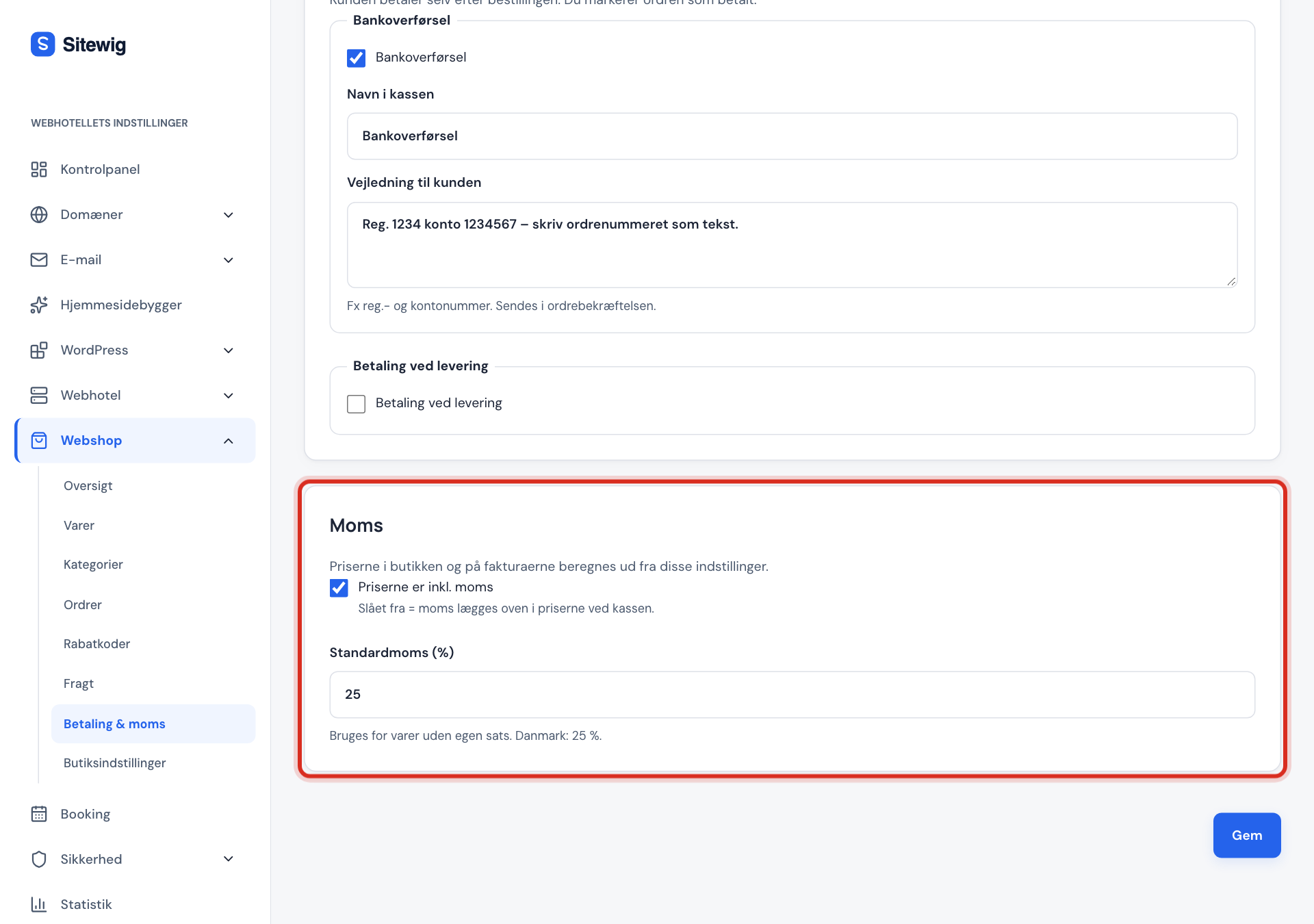Open the Ordrer submenu item
The height and width of the screenshot is (924, 1314).
click(82, 604)
